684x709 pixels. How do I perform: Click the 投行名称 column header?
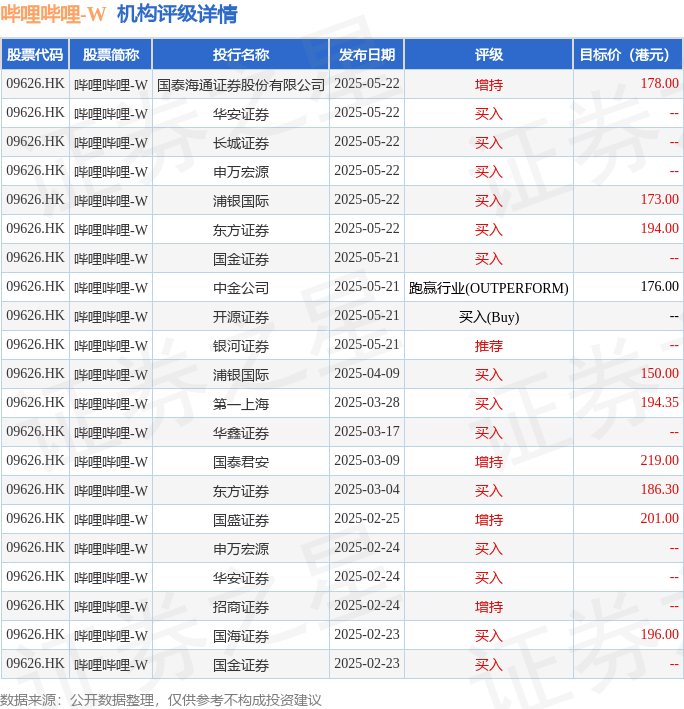pyautogui.click(x=241, y=55)
